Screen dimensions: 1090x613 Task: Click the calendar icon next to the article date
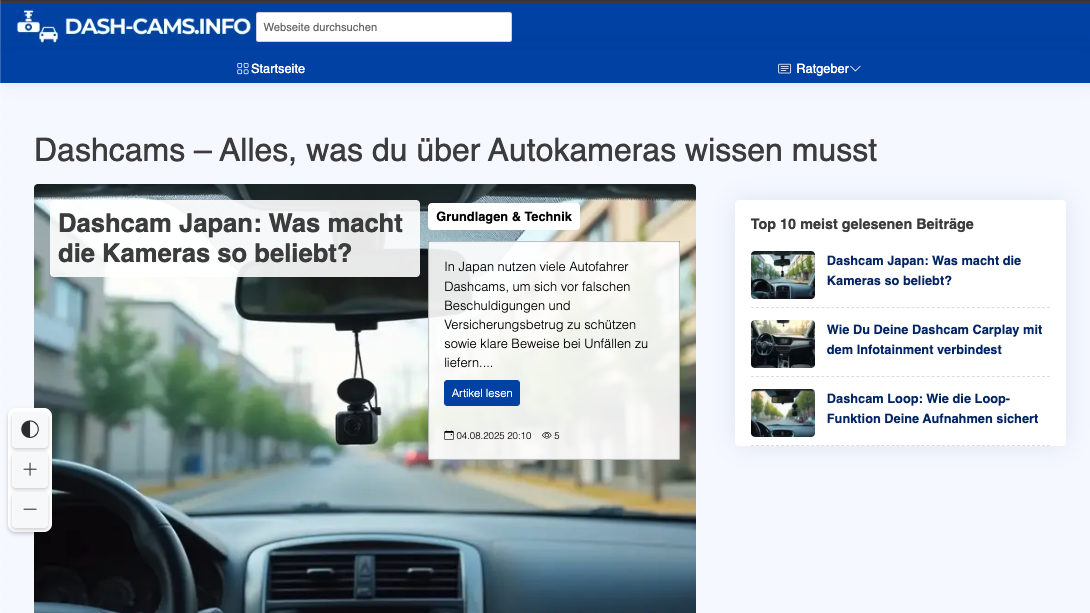(449, 435)
